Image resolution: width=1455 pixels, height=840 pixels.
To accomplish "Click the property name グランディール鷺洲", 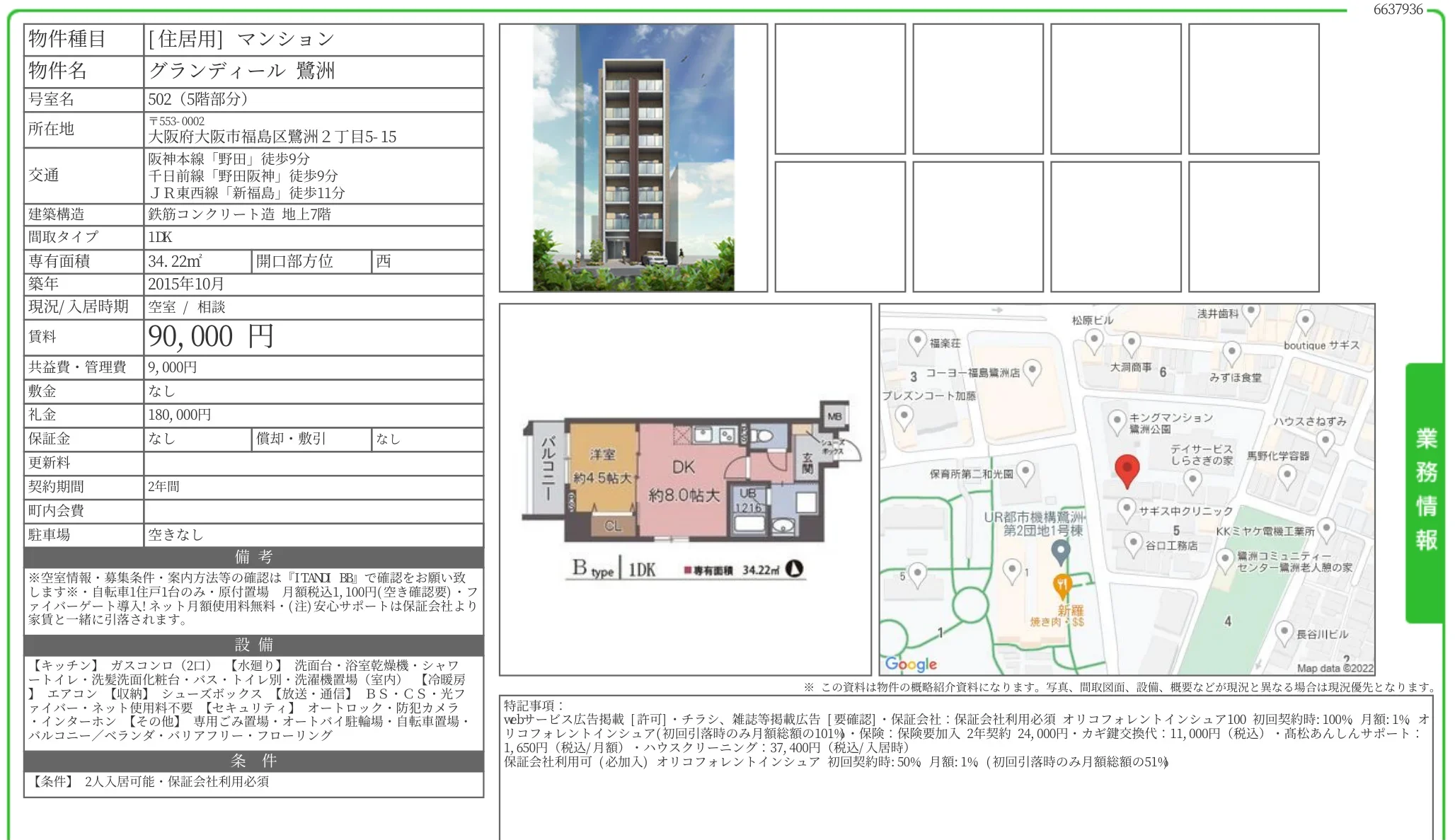I will (x=242, y=71).
